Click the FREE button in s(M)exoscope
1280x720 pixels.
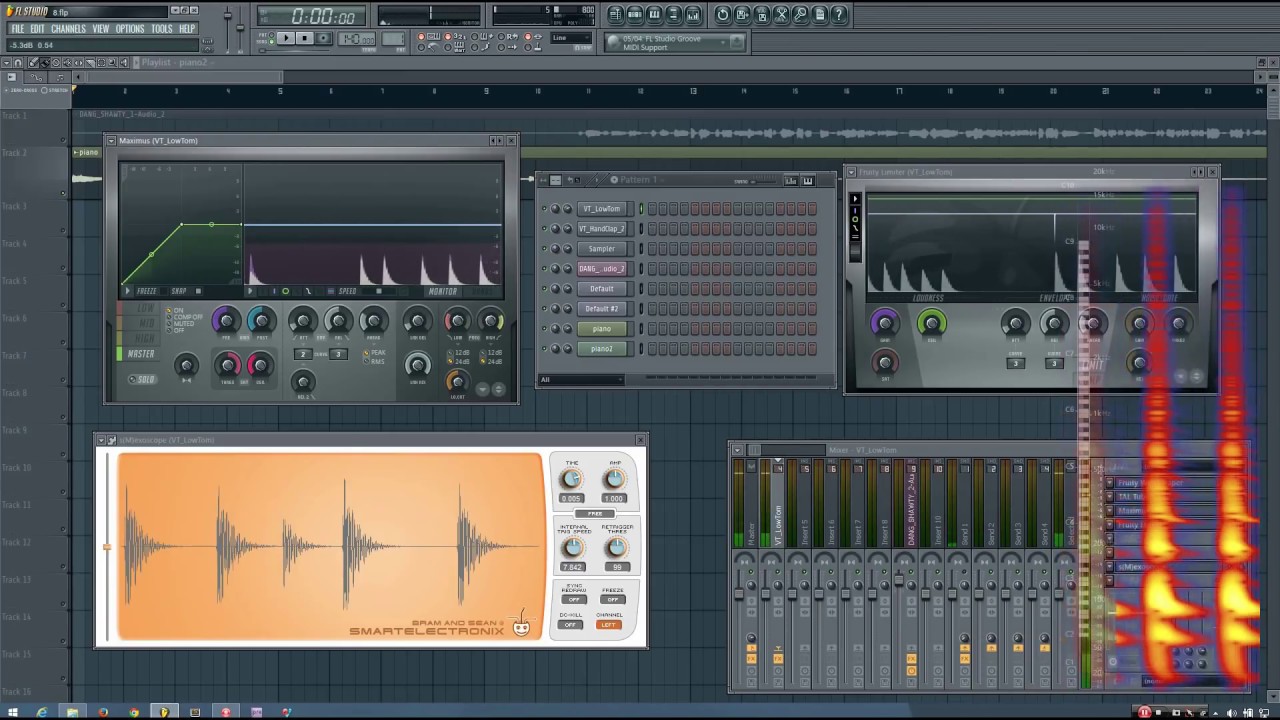tap(594, 514)
